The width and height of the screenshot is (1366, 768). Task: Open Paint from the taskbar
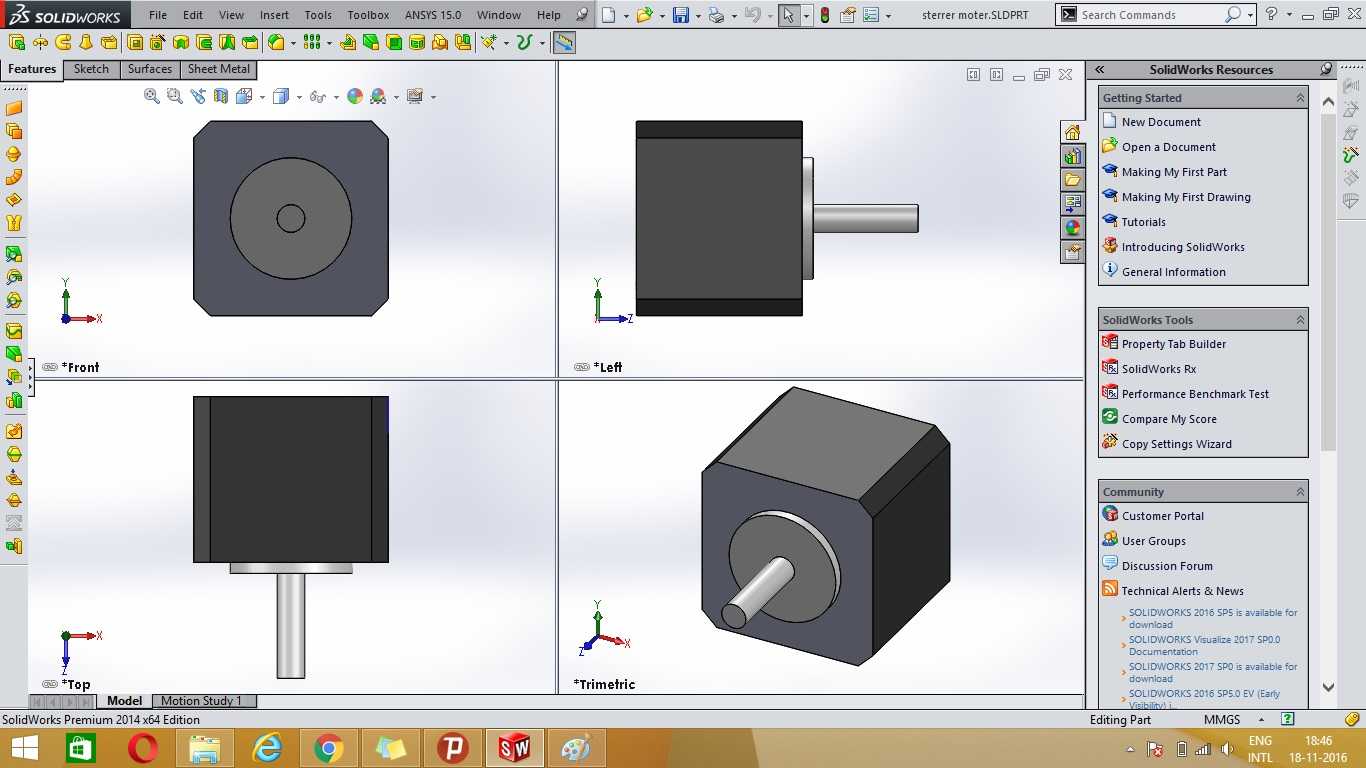(577, 748)
